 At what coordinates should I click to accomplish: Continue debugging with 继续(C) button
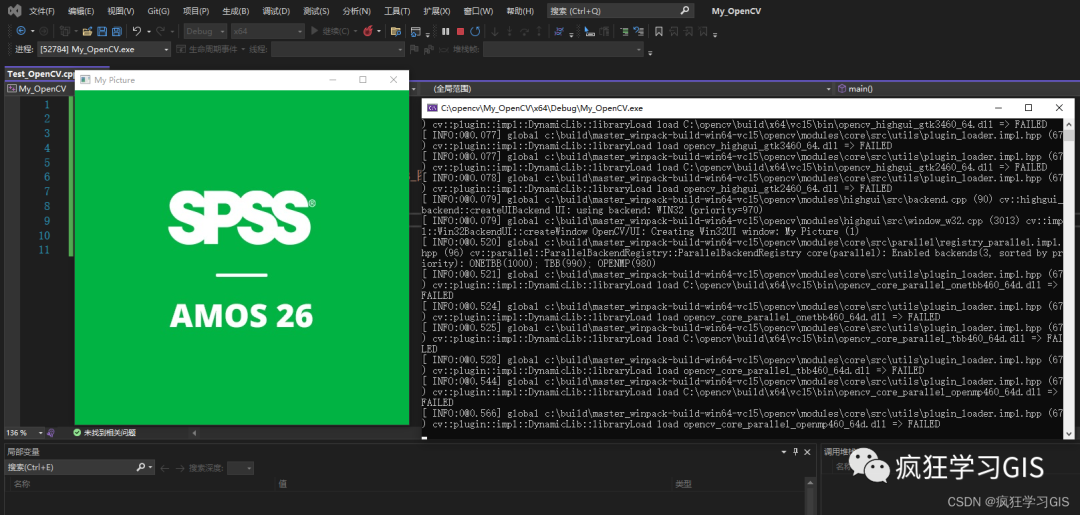tap(331, 31)
